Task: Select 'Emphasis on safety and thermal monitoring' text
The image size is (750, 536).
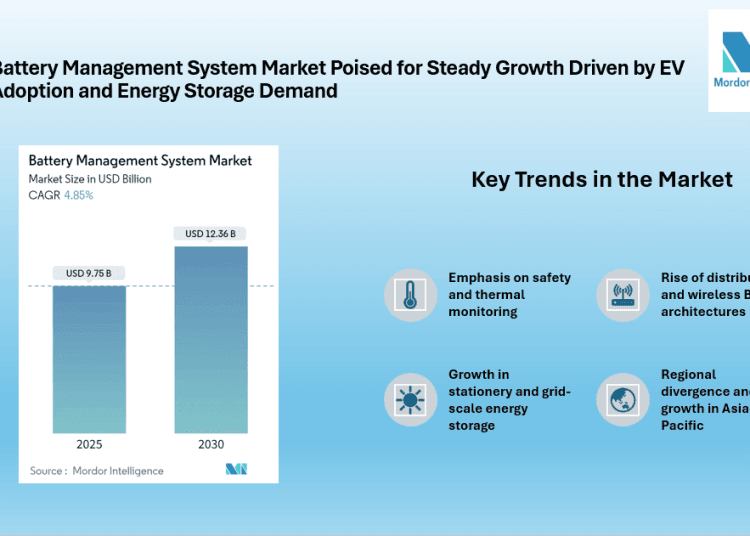Action: point(509,295)
